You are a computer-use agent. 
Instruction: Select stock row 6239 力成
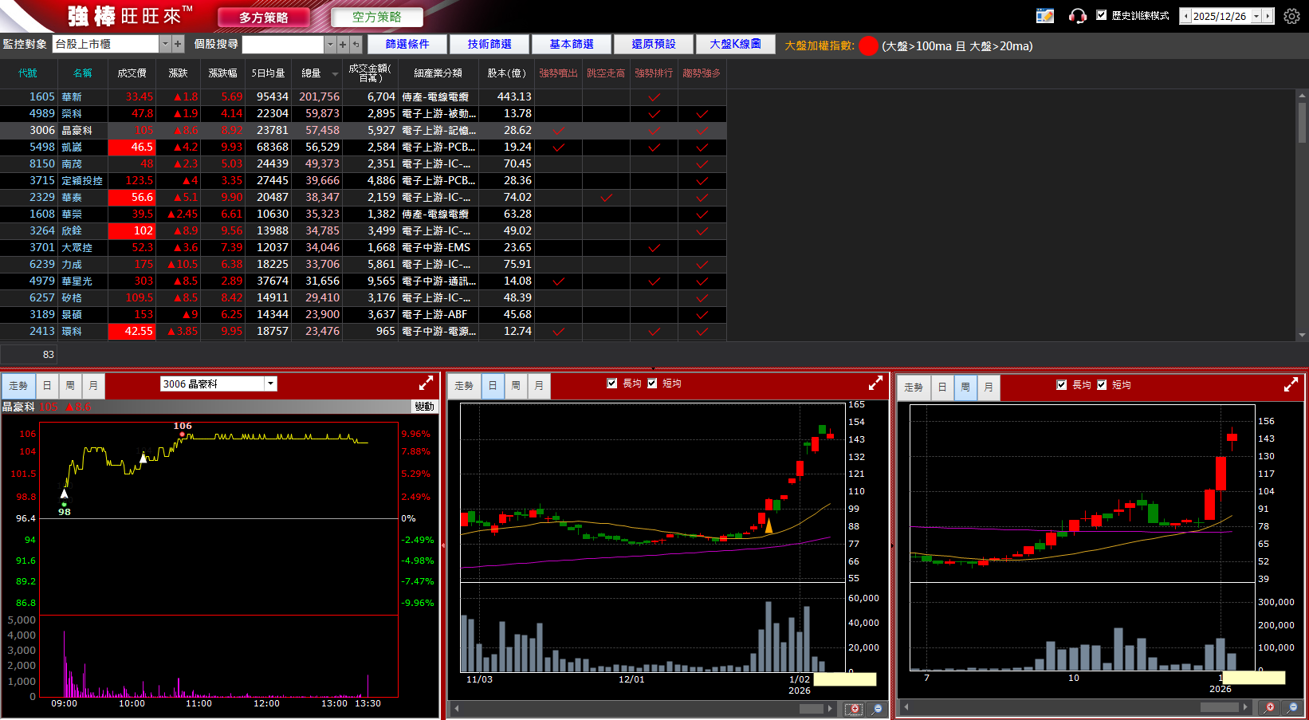363,264
